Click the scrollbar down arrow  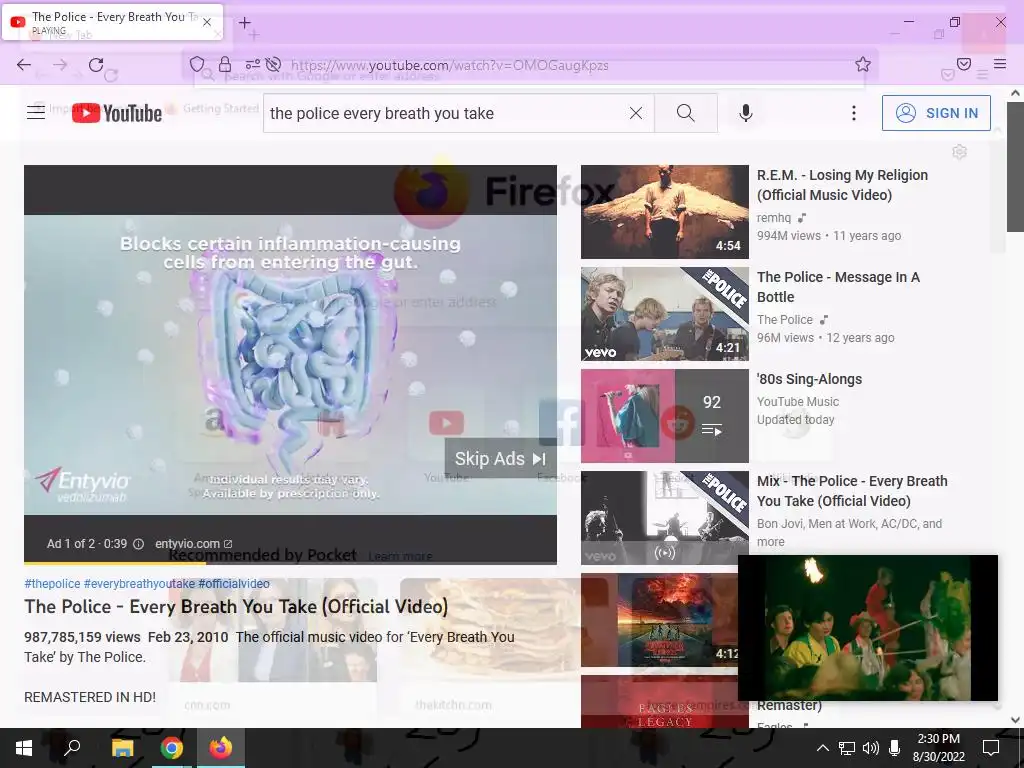click(x=1015, y=720)
